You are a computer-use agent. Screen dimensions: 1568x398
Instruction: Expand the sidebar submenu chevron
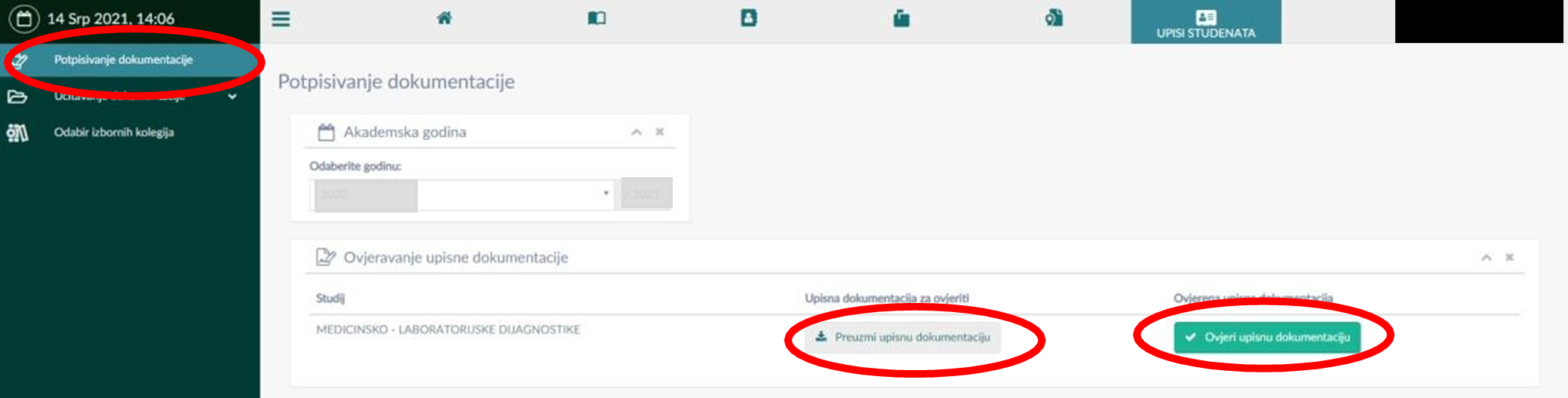coord(232,96)
